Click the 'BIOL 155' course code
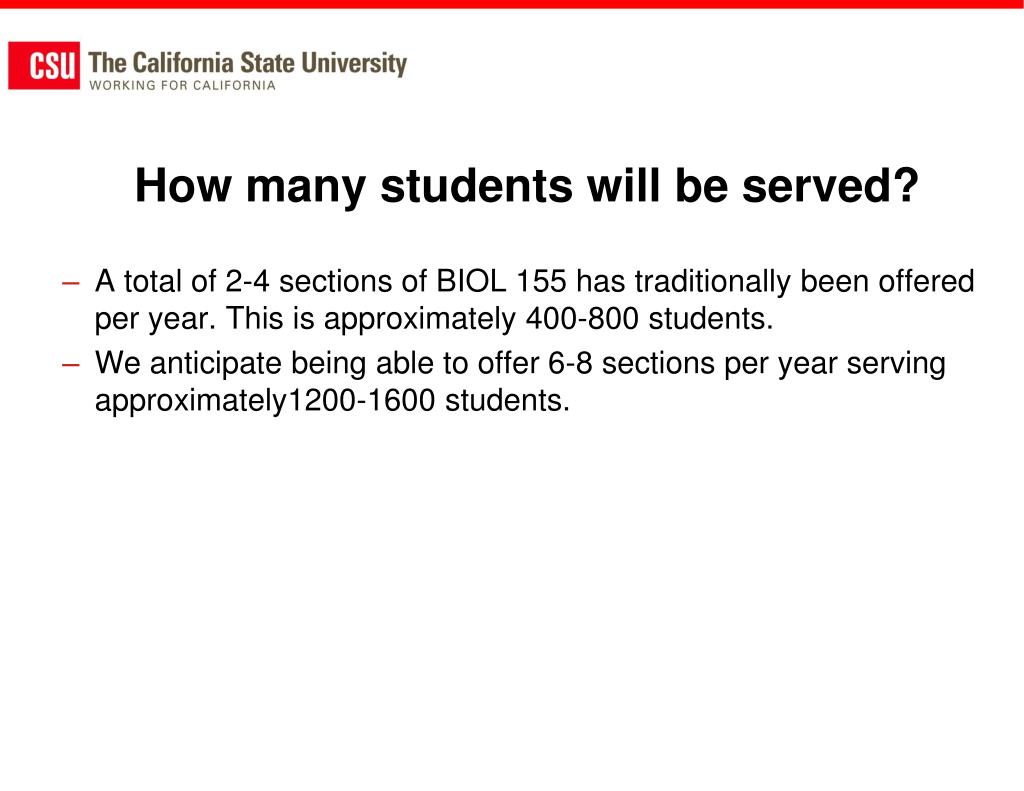The image size is (1024, 791). [x=501, y=282]
